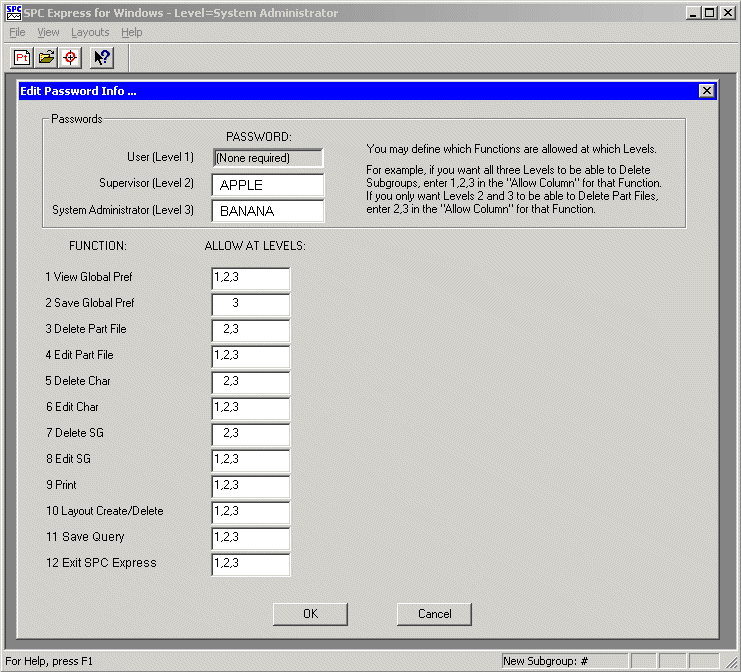Click the Edit Part File levels field
Image resolution: width=741 pixels, height=672 pixels.
[251, 356]
